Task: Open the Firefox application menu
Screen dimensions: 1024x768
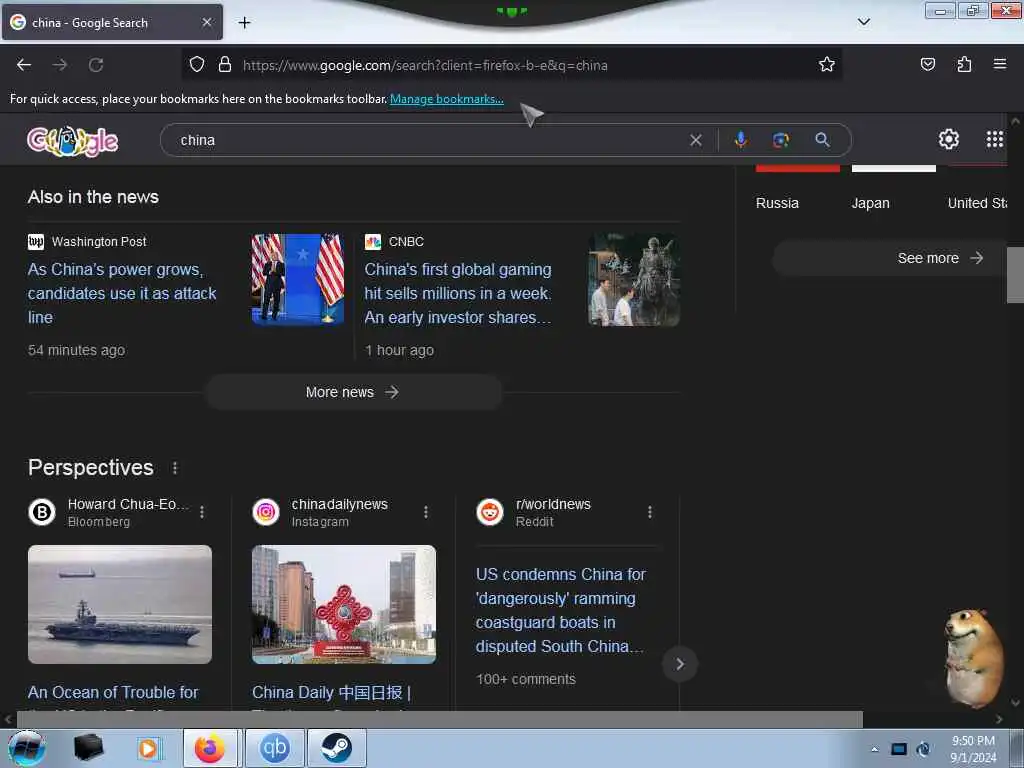Action: coord(1000,64)
